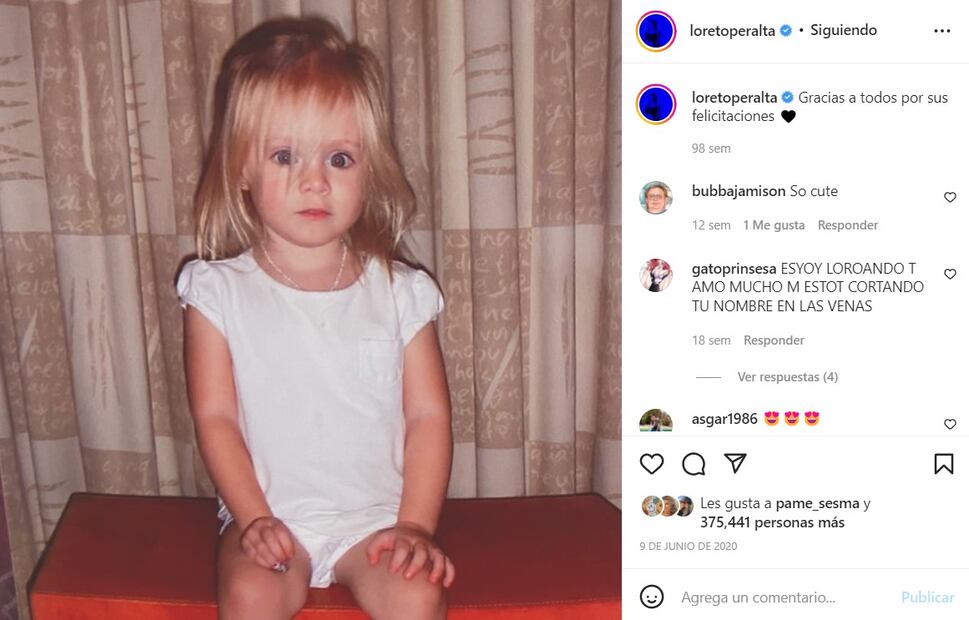Share post via paper plane icon

735,463
